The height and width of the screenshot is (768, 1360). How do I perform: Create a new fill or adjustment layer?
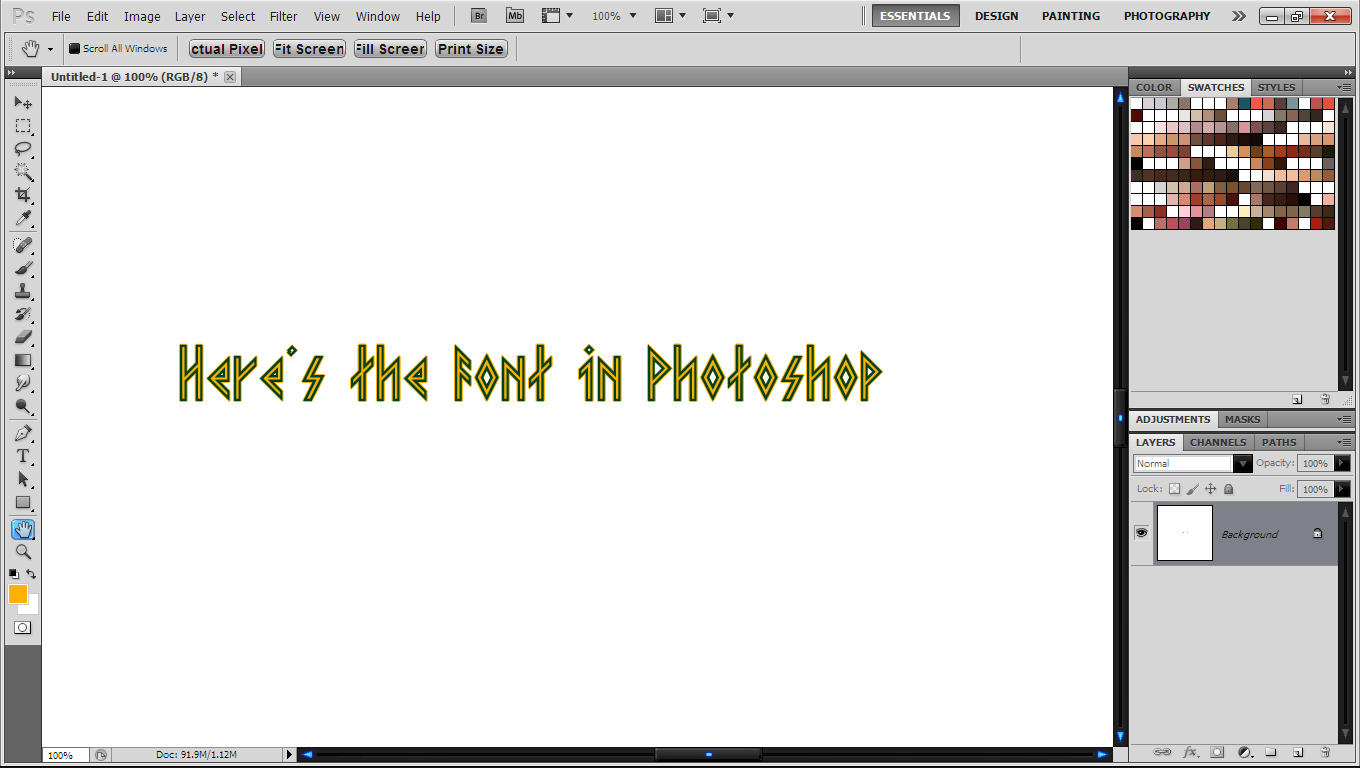tap(1245, 751)
